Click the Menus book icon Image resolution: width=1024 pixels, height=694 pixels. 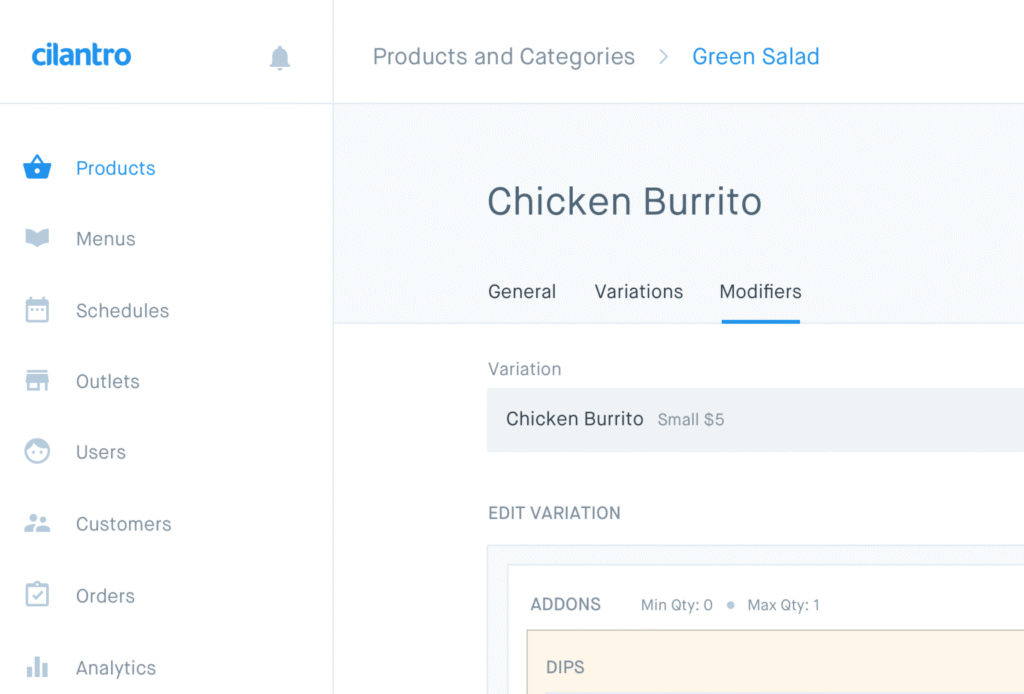pos(37,238)
